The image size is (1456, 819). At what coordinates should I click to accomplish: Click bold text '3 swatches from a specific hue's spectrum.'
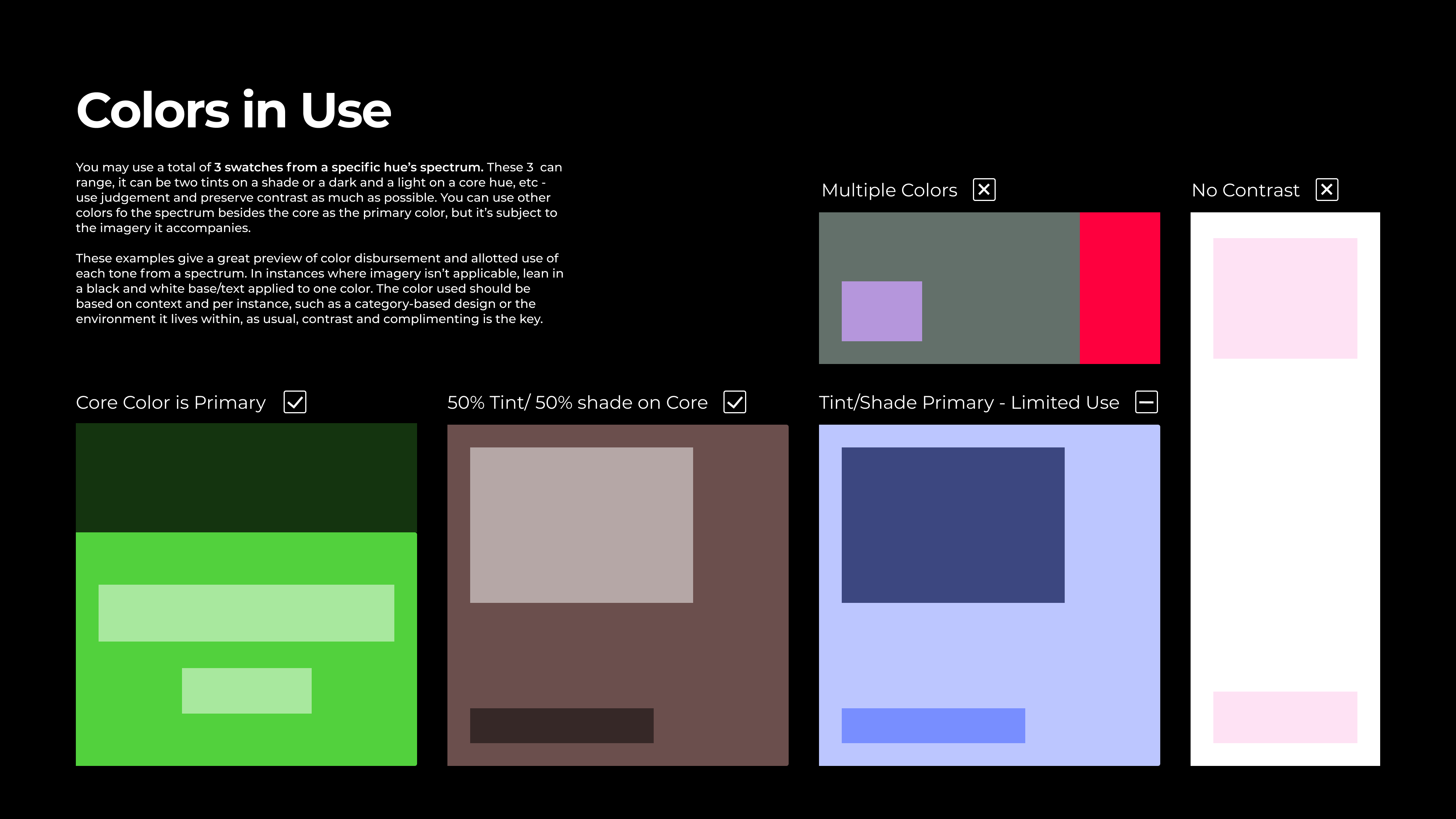coord(349,167)
